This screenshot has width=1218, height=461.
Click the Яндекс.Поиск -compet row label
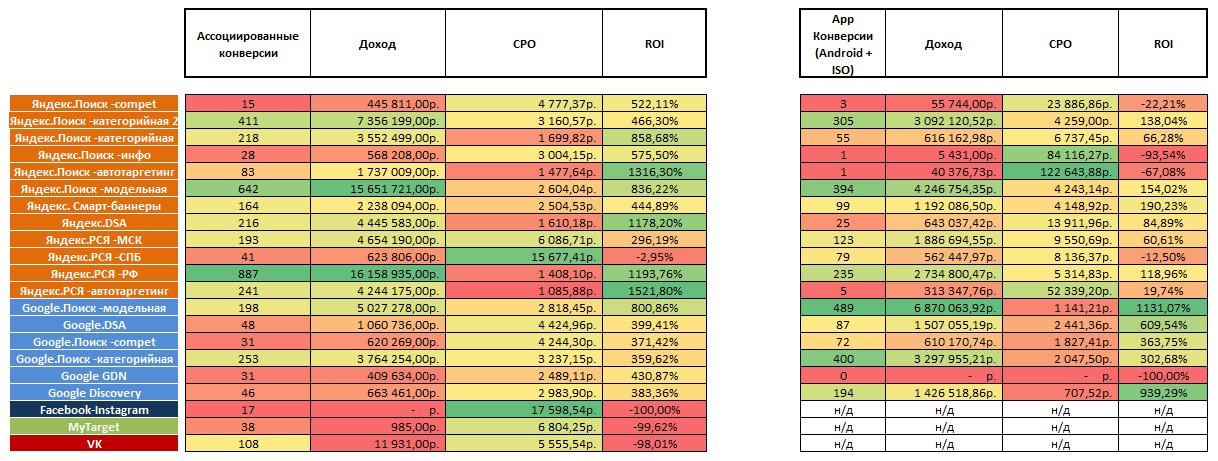[95, 103]
